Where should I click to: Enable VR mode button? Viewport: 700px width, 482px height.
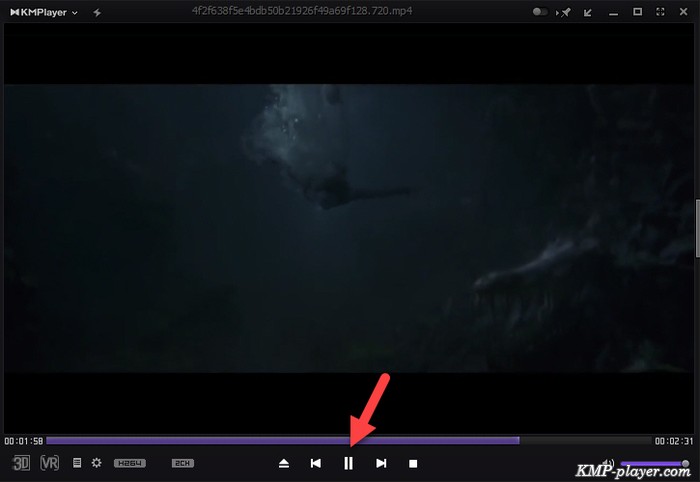50,463
